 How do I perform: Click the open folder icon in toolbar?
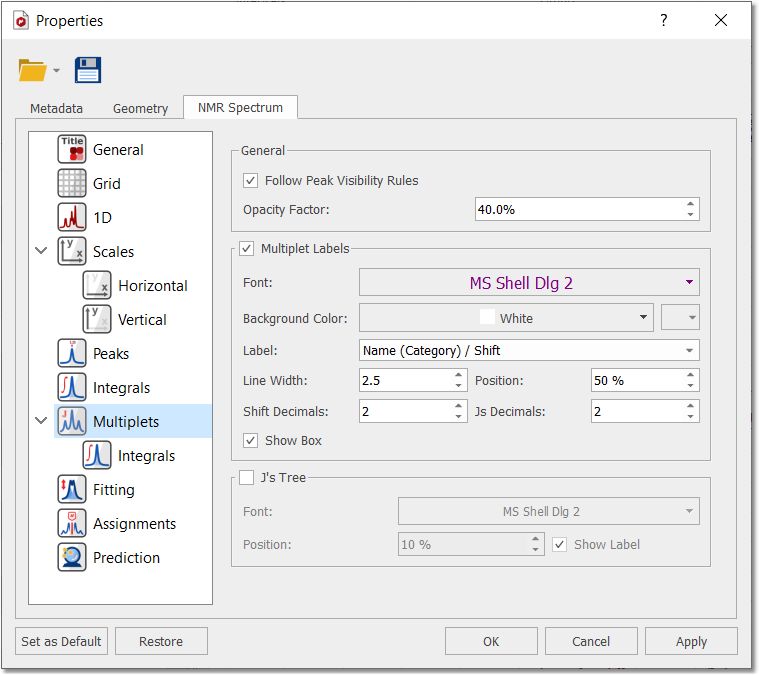tap(32, 70)
